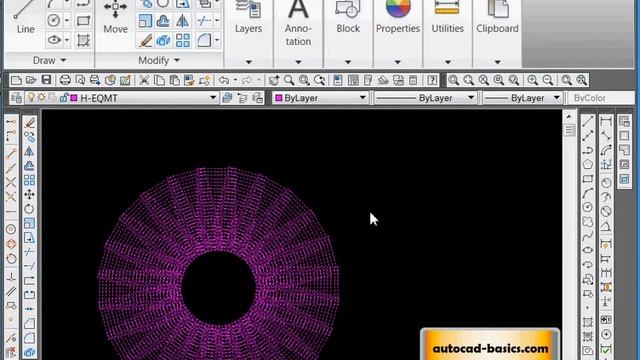Open Layer Properties Manager icon
Screen dimensions: 640x360
coord(16,98)
